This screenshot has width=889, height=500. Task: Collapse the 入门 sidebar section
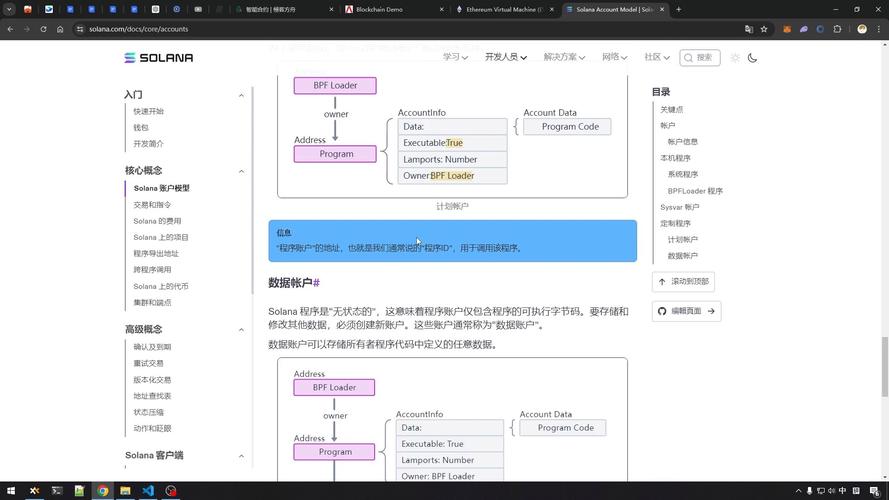[241, 95]
